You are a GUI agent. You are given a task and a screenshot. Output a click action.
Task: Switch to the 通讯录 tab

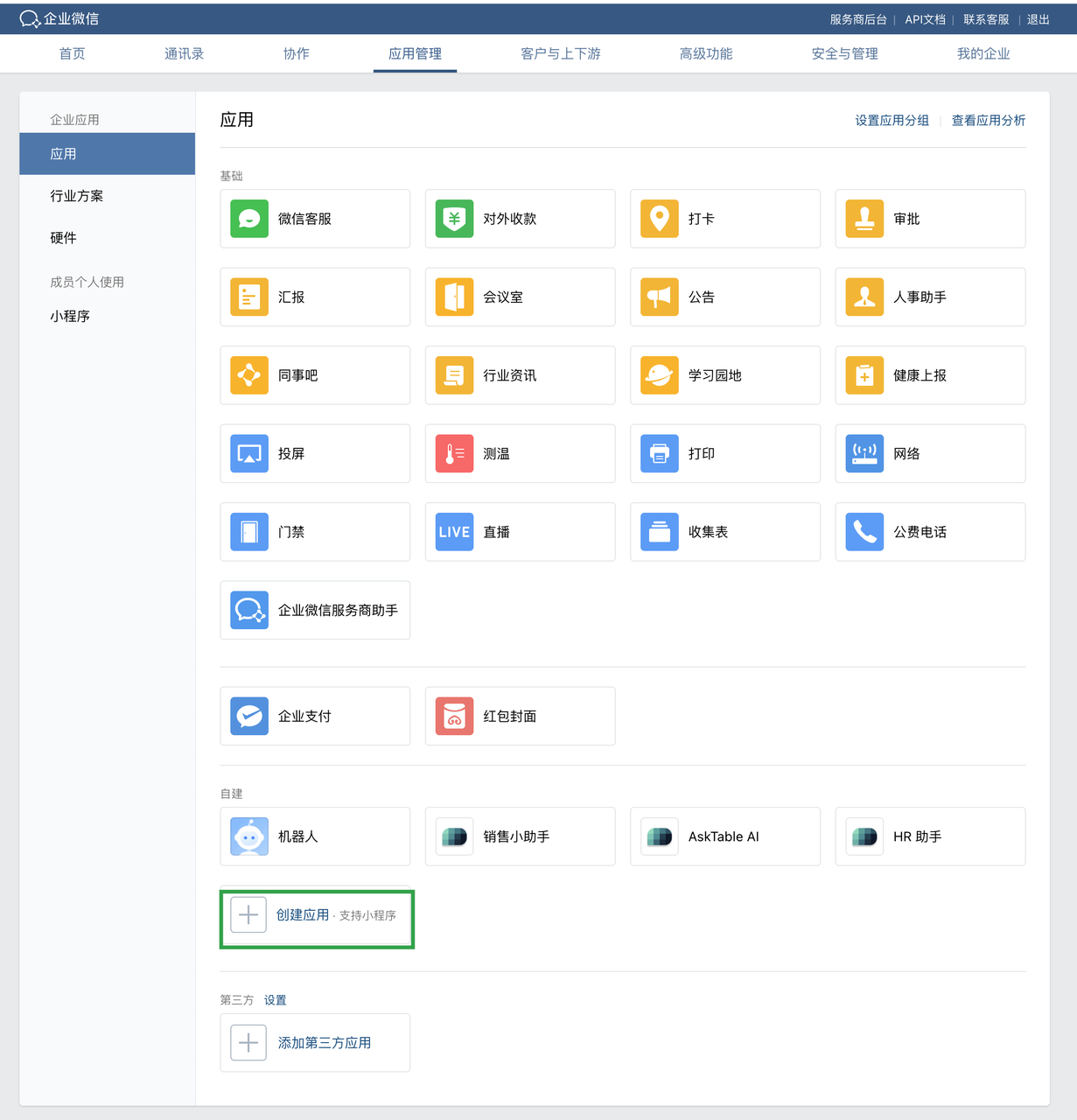(184, 53)
